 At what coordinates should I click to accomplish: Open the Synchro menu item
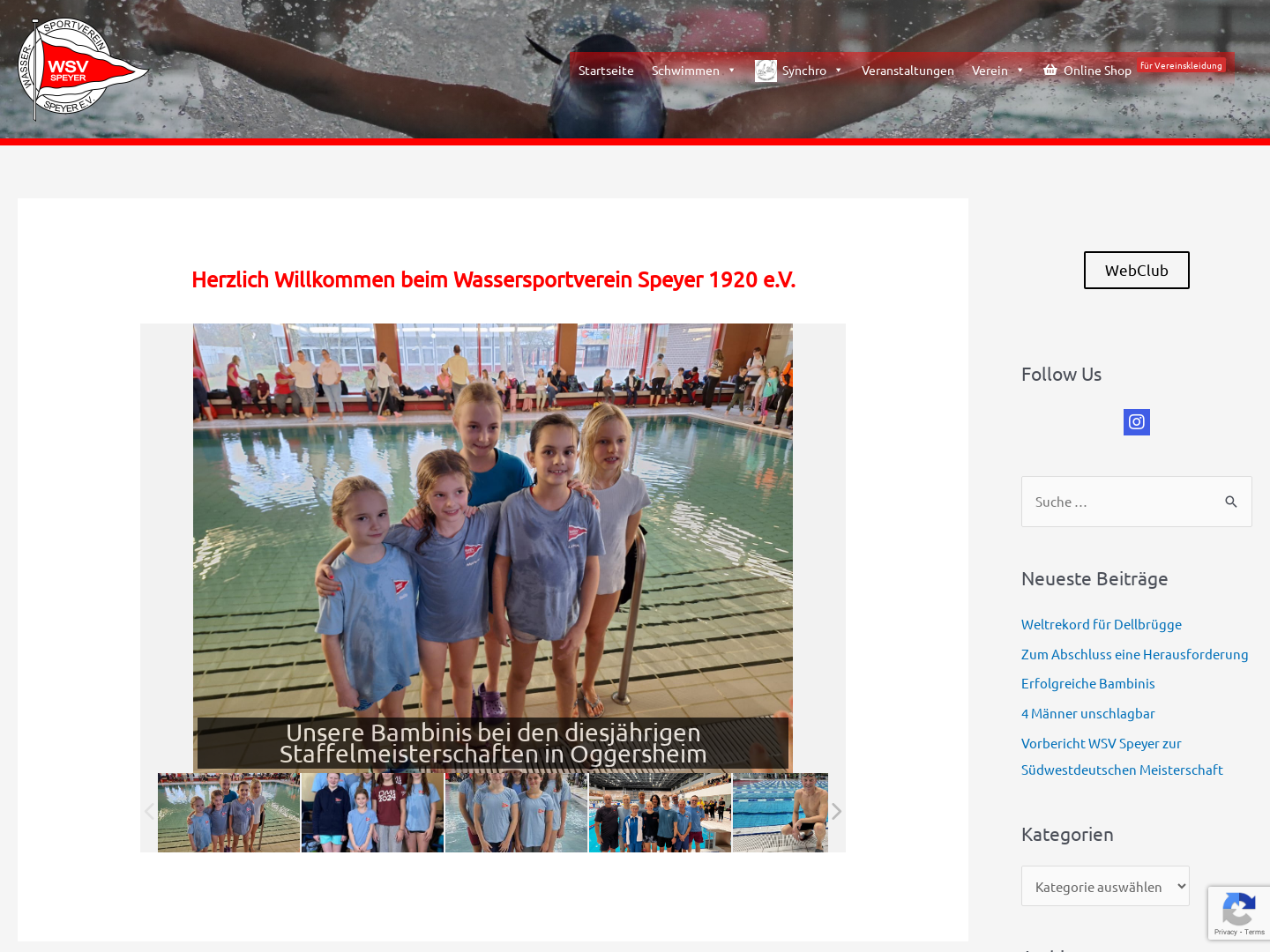(804, 71)
